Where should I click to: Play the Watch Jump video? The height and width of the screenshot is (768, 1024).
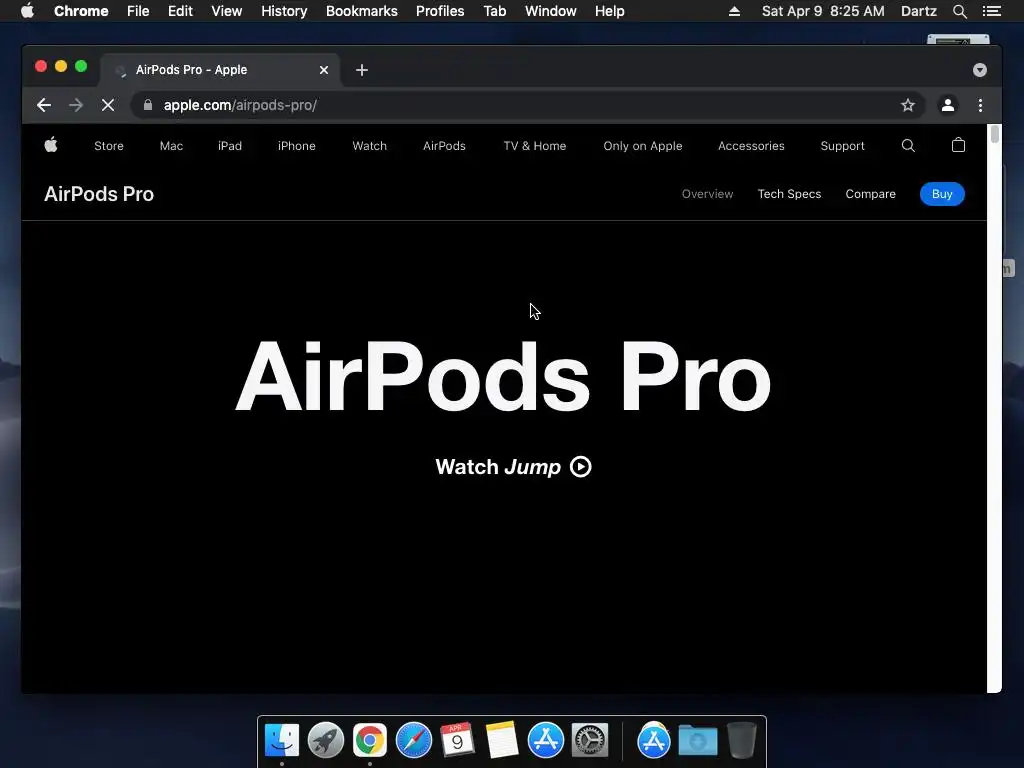pyautogui.click(x=513, y=467)
